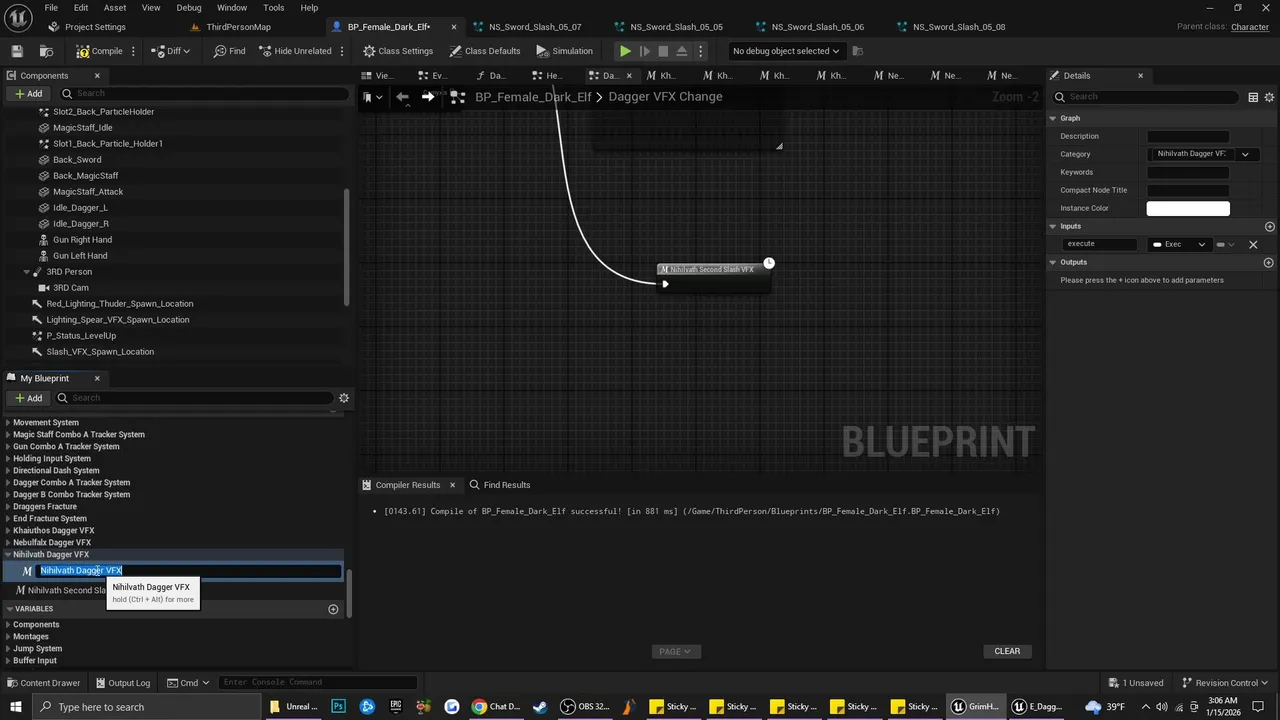Collapse Nihilvath Dagger VFX category
The height and width of the screenshot is (720, 1280).
click(x=8, y=555)
